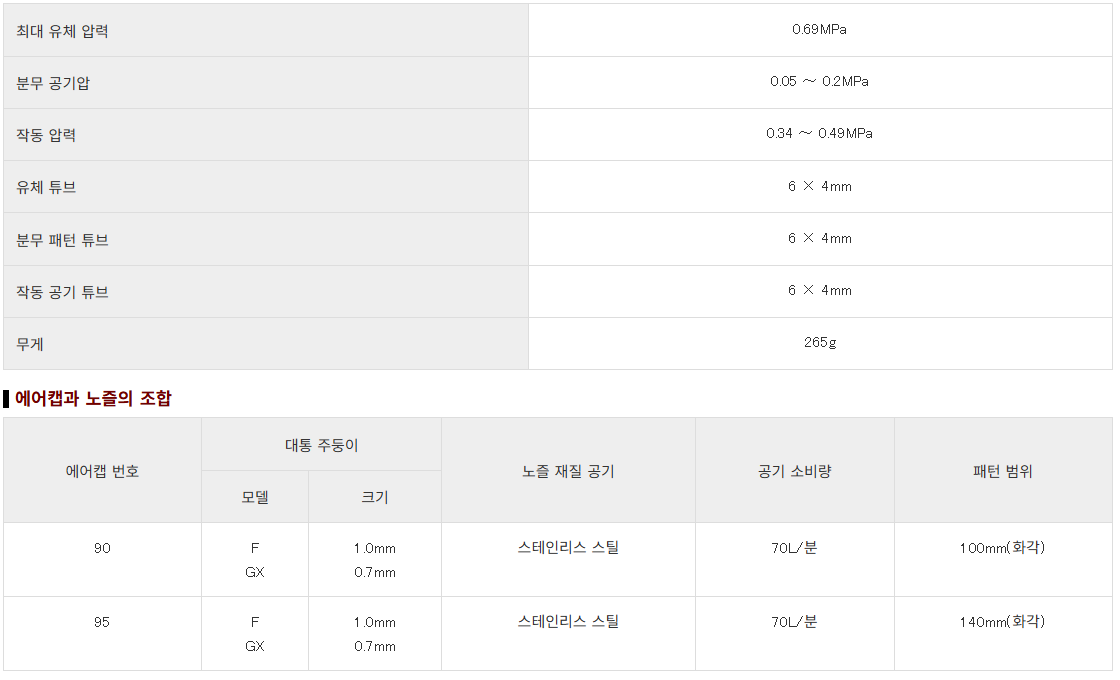
Task: Click the 작동 압력 row label
Action: [46, 135]
